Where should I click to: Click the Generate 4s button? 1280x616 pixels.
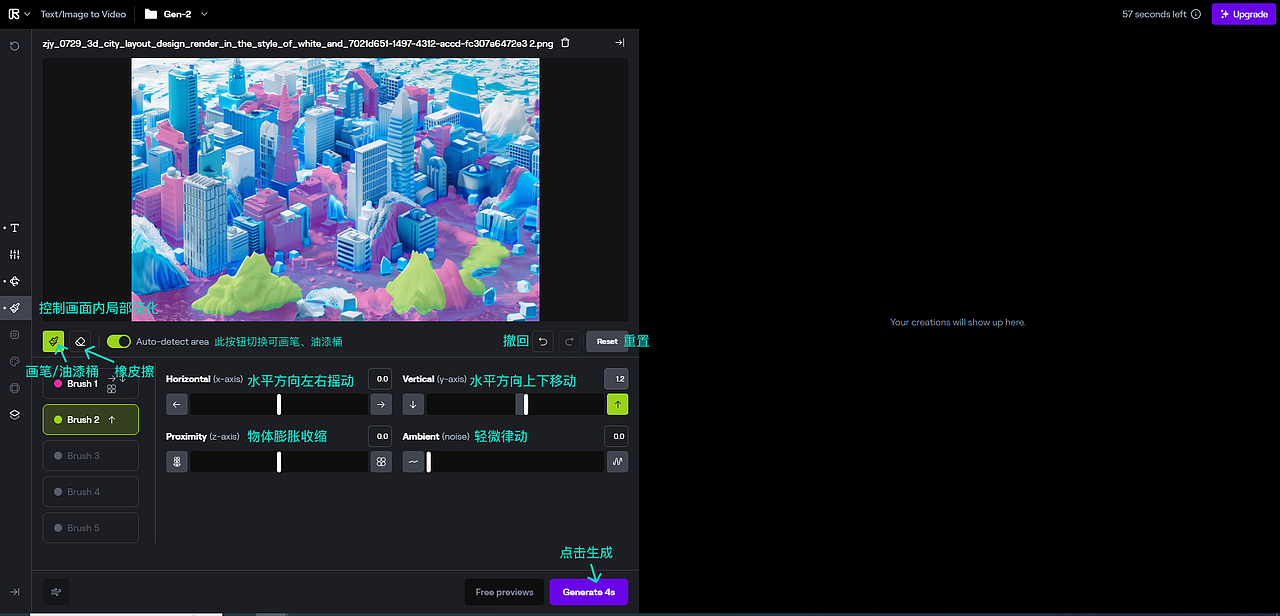click(589, 592)
